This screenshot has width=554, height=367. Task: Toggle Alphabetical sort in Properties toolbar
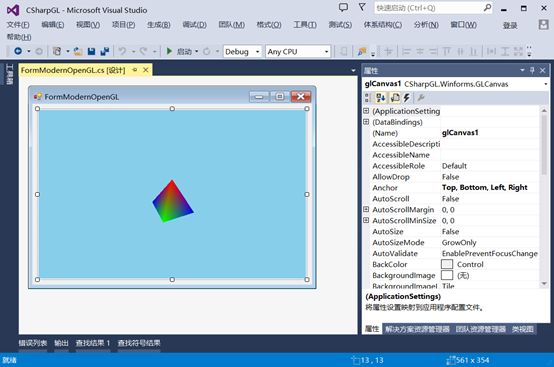tap(381, 97)
